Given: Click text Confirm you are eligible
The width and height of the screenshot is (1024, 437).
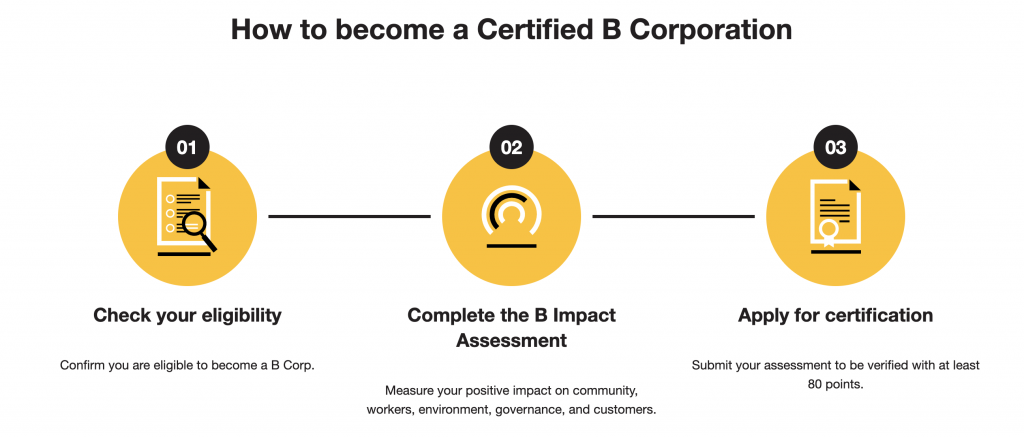Looking at the screenshot, I should point(187,365).
